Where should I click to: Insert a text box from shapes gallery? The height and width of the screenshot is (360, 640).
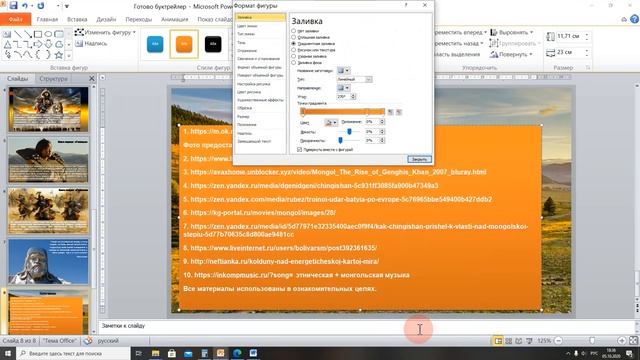pos(7,34)
